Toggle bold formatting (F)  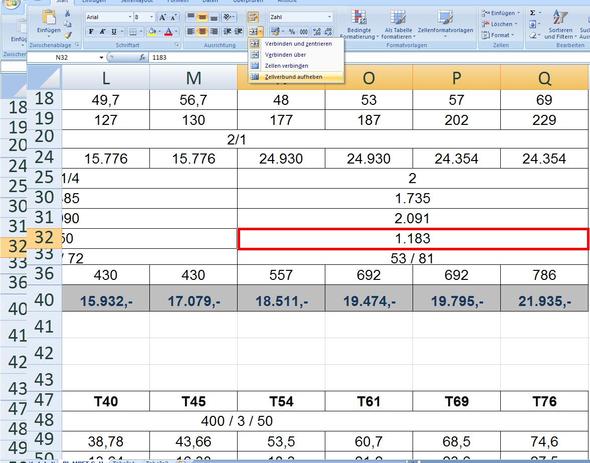[x=91, y=32]
